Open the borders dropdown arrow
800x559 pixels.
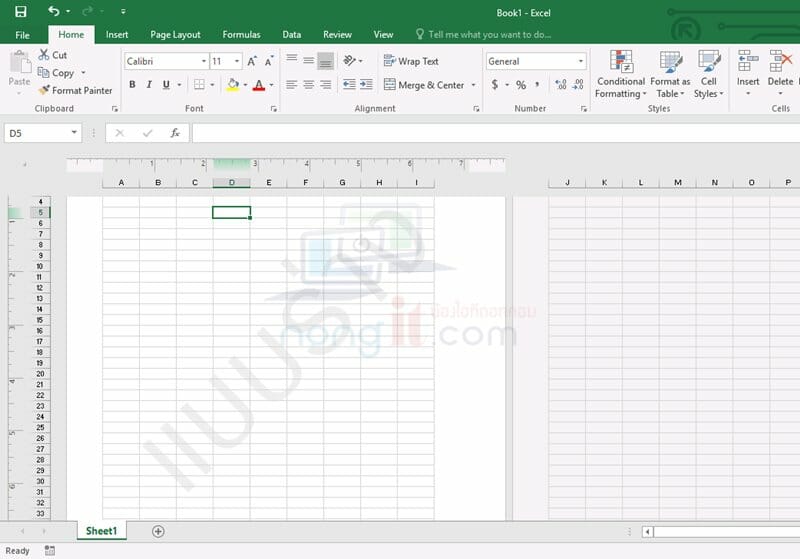coord(212,85)
